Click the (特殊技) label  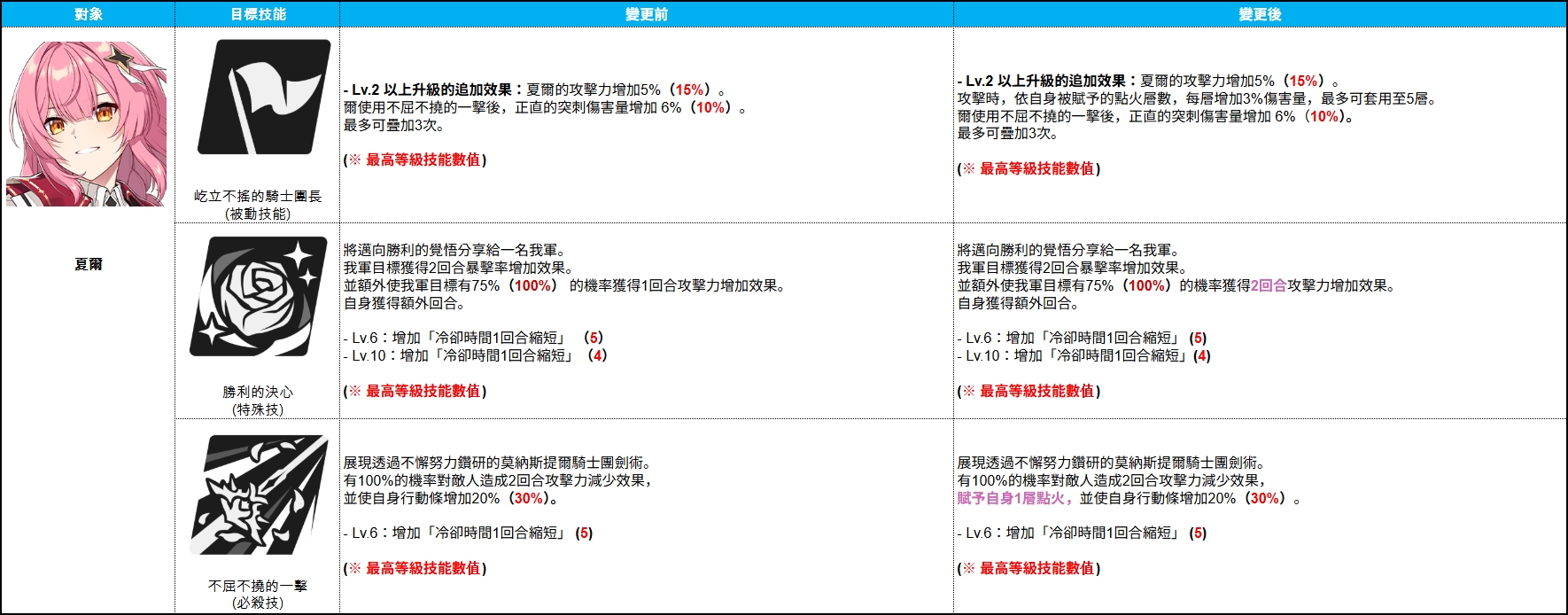coord(258,409)
